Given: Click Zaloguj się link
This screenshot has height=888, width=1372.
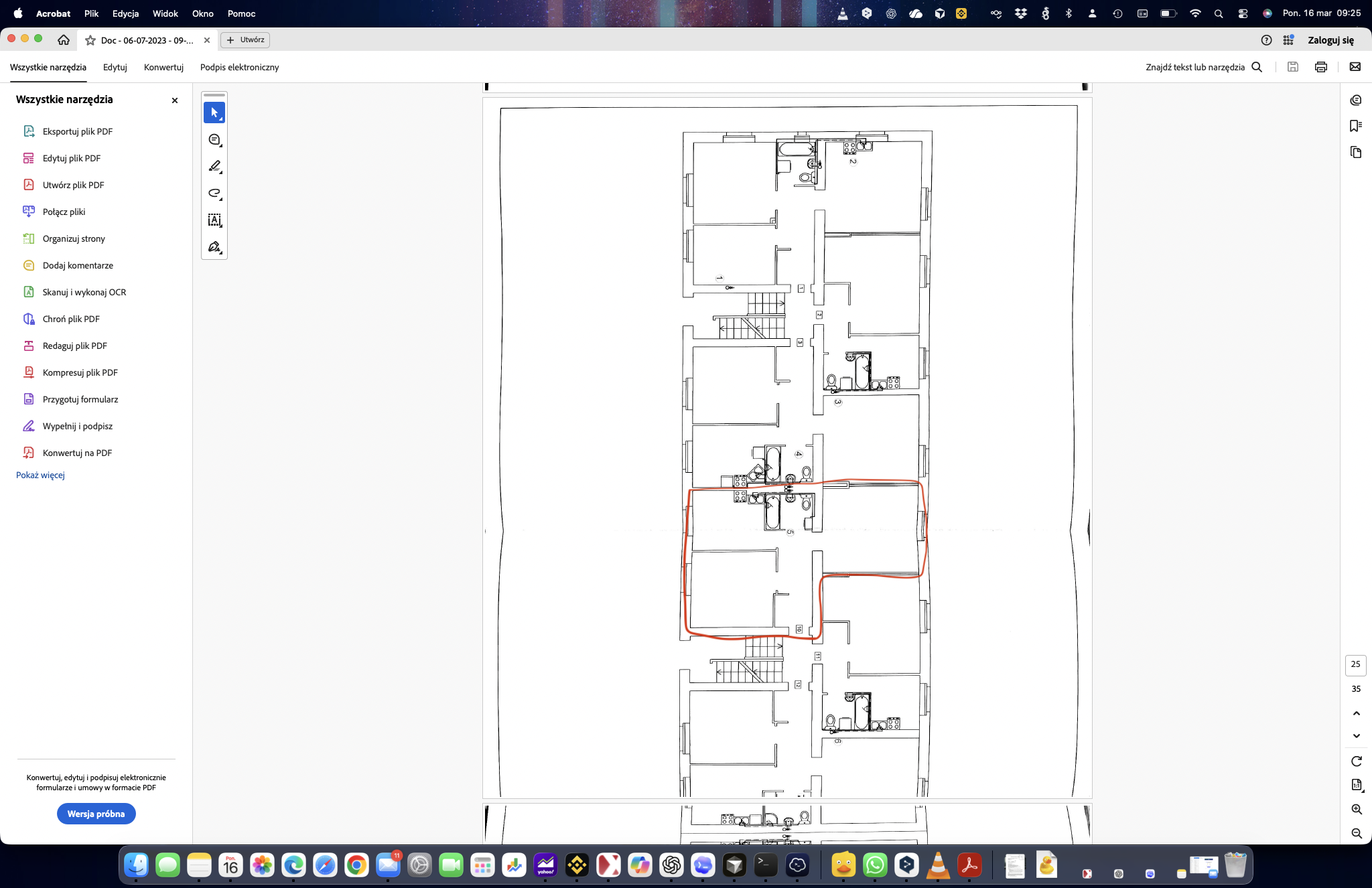Looking at the screenshot, I should (1330, 40).
